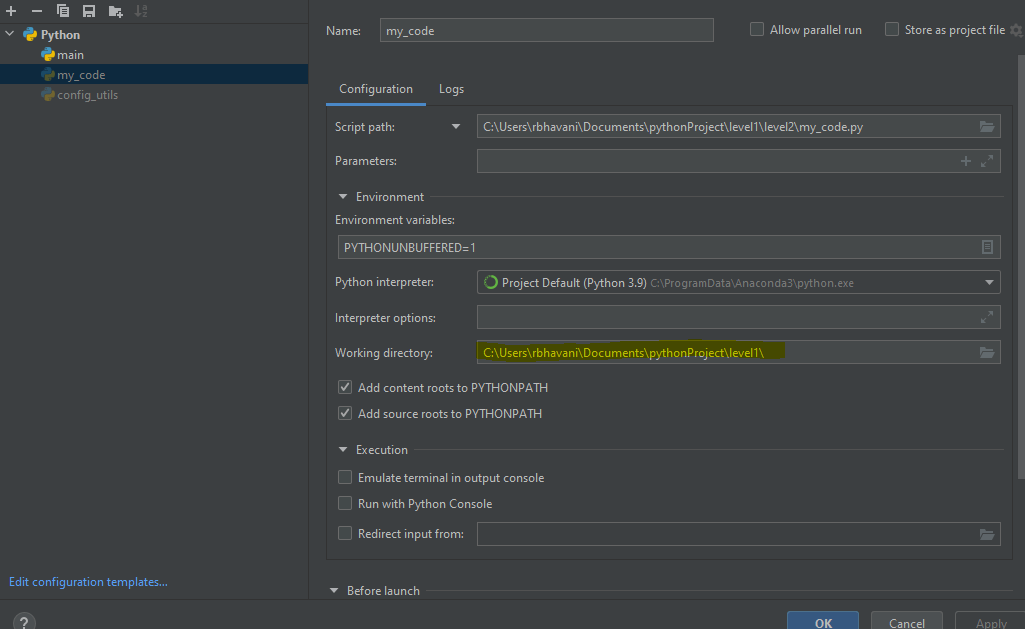The width and height of the screenshot is (1025, 629).
Task: Sort configurations alphabetically
Action: coord(141,11)
